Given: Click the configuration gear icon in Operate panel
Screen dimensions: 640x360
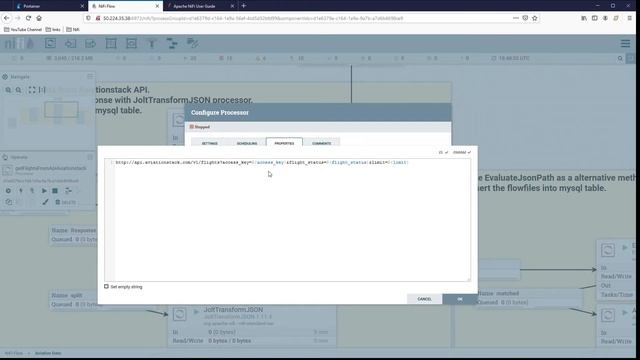Looking at the screenshot, I should pos(8,191).
